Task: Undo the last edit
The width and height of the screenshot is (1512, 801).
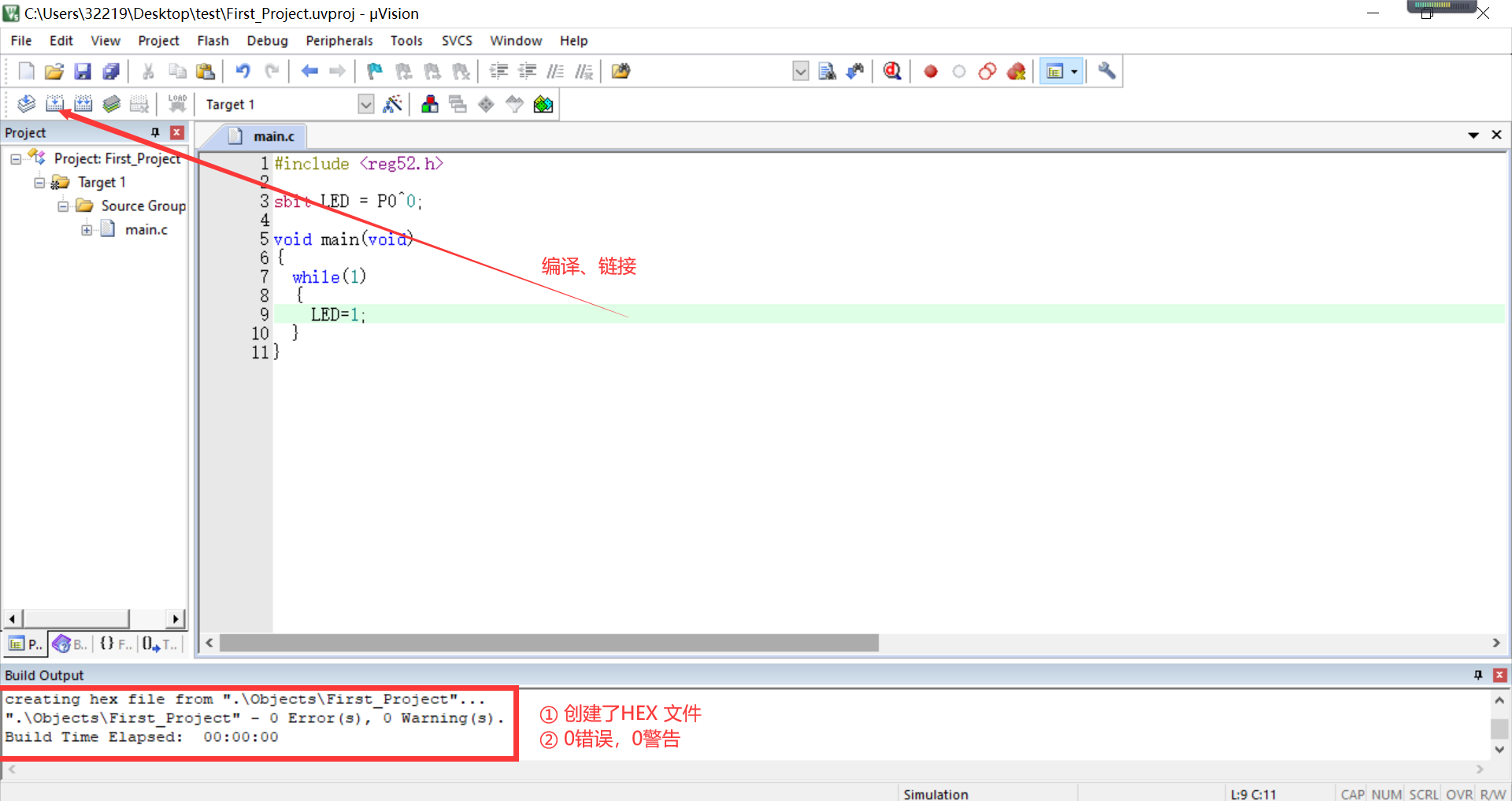Action: [242, 71]
